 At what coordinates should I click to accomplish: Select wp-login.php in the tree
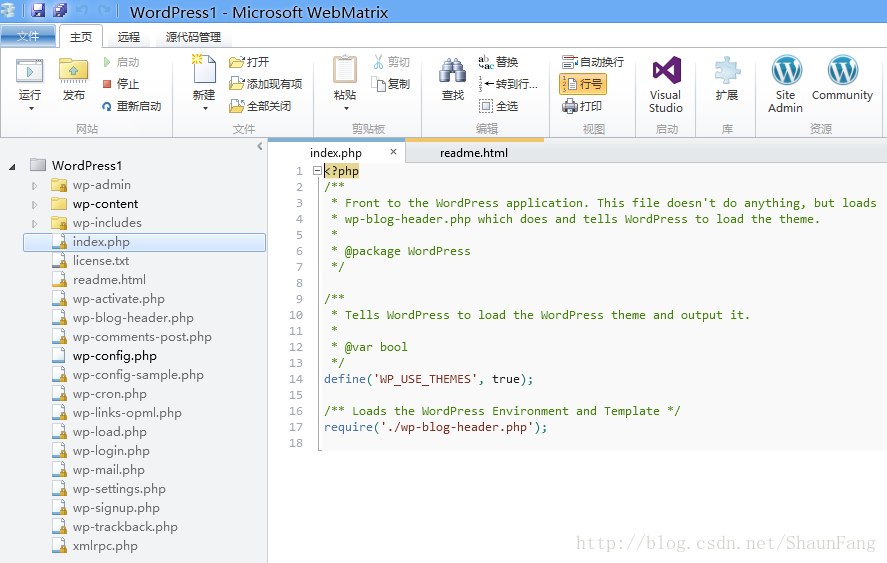click(111, 451)
